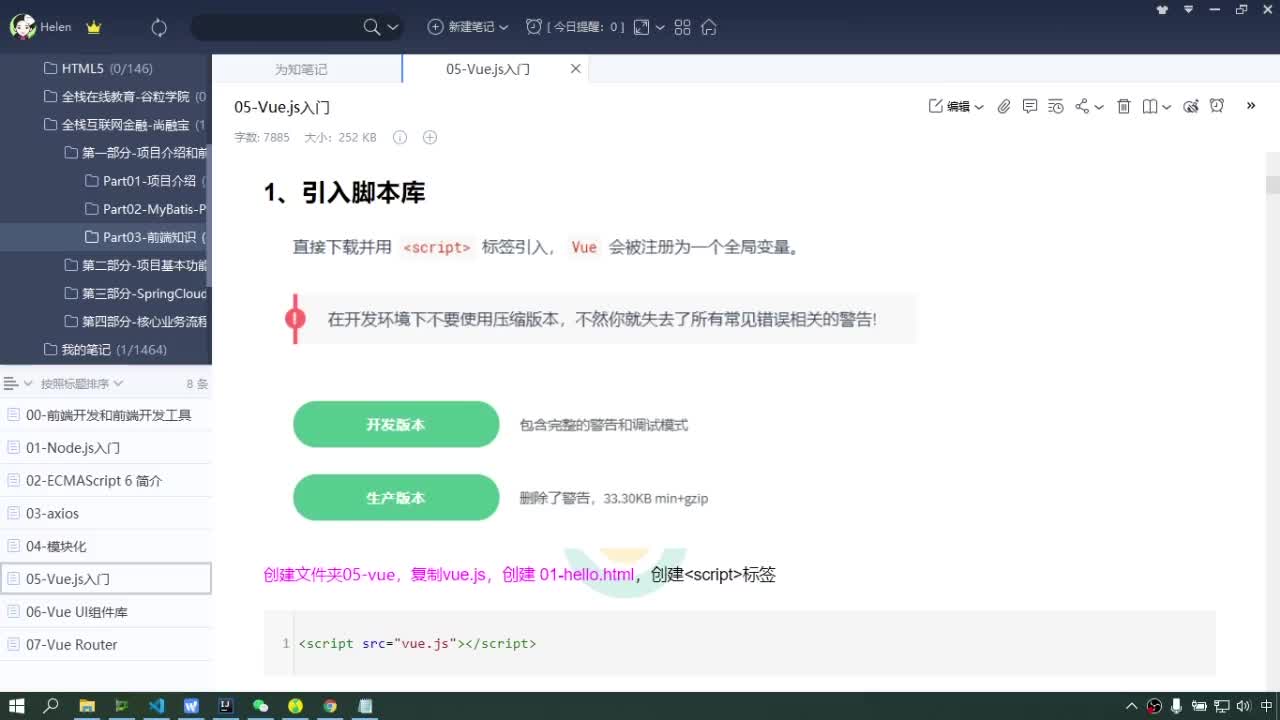
Task: Click the window layout icon in top toolbar
Action: (642, 27)
